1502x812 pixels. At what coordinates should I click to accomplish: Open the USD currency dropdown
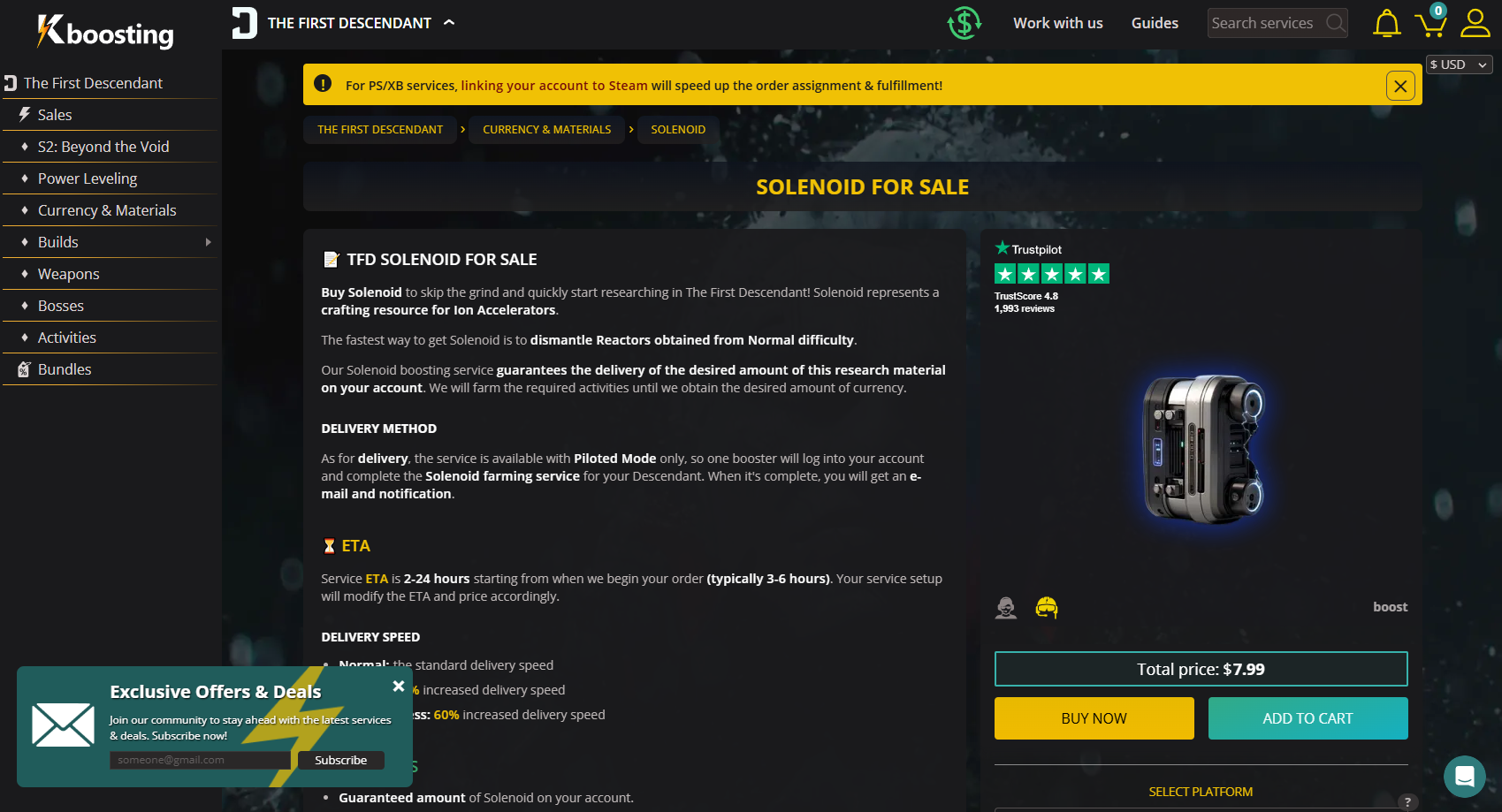click(x=1460, y=65)
